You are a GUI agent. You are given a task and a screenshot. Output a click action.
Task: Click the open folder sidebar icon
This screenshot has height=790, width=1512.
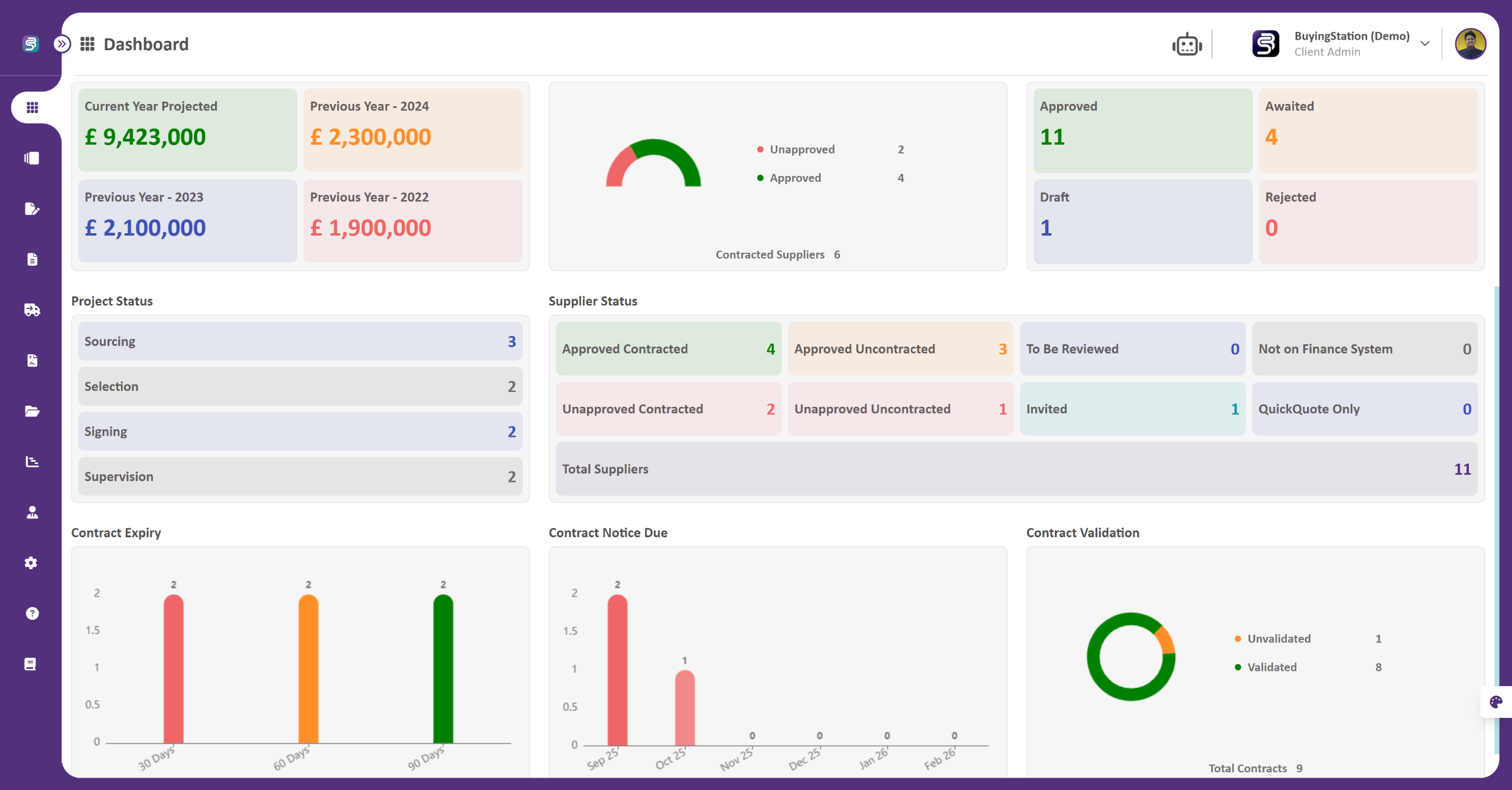pos(32,411)
